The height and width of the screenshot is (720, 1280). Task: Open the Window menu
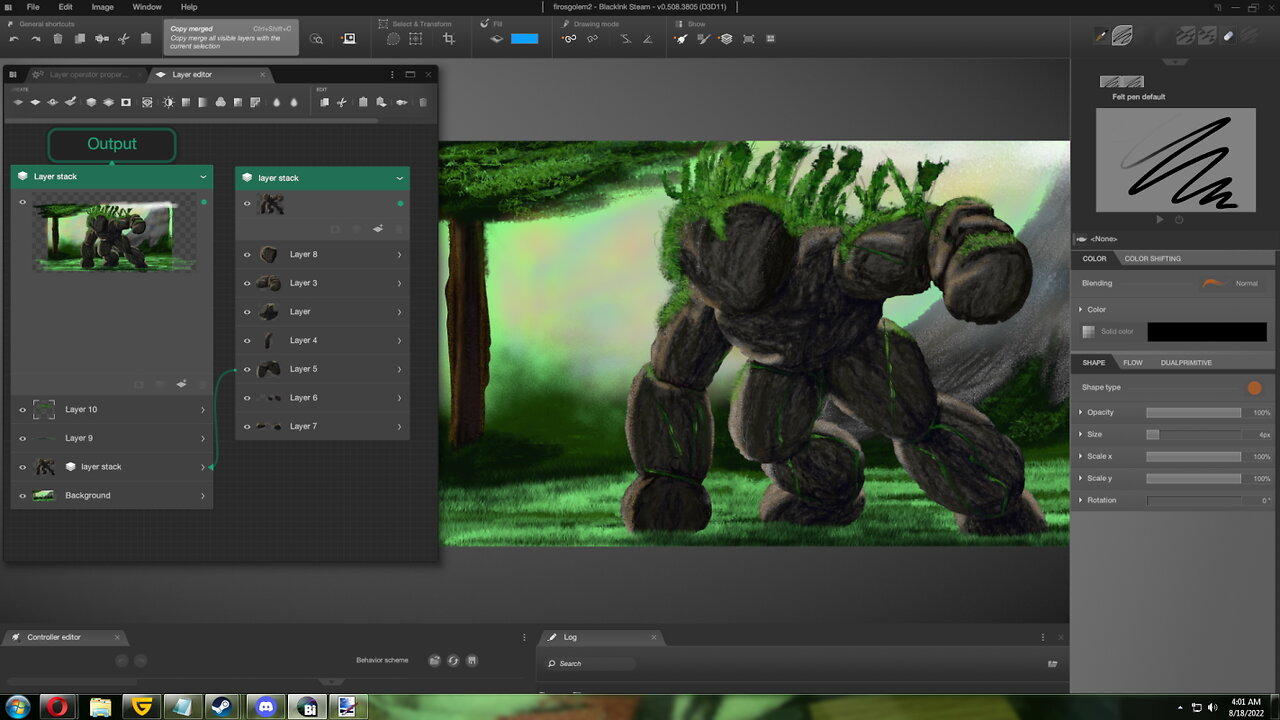coord(147,7)
